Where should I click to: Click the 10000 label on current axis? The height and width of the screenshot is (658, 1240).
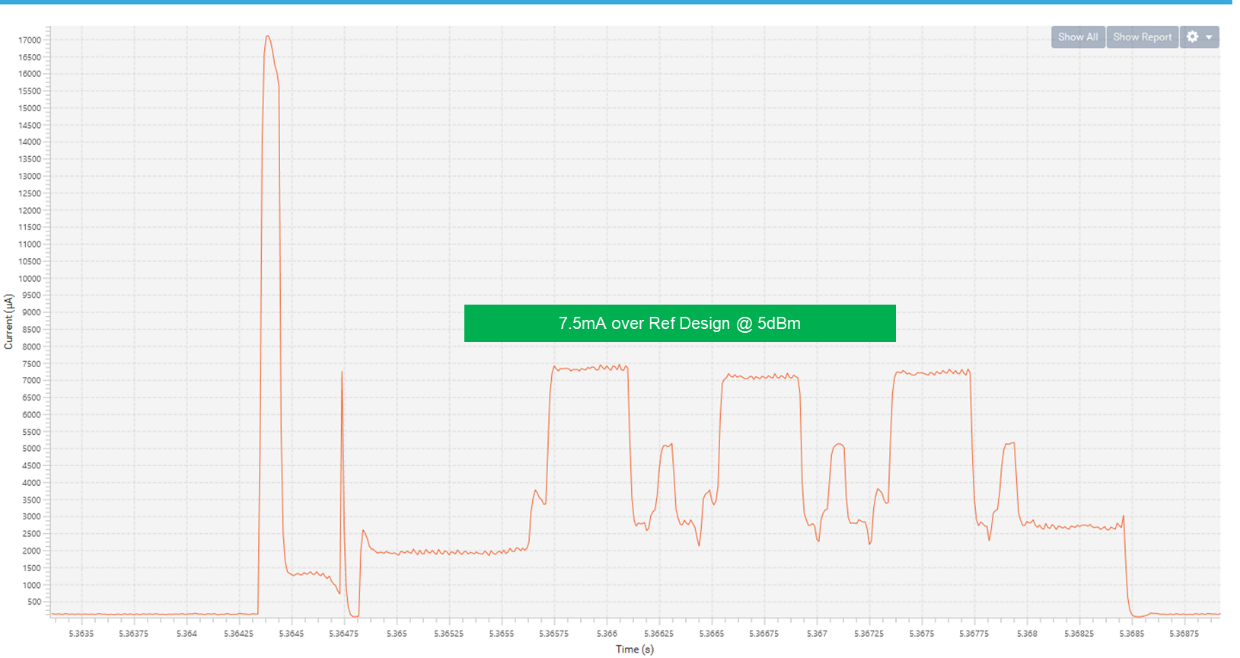(29, 278)
